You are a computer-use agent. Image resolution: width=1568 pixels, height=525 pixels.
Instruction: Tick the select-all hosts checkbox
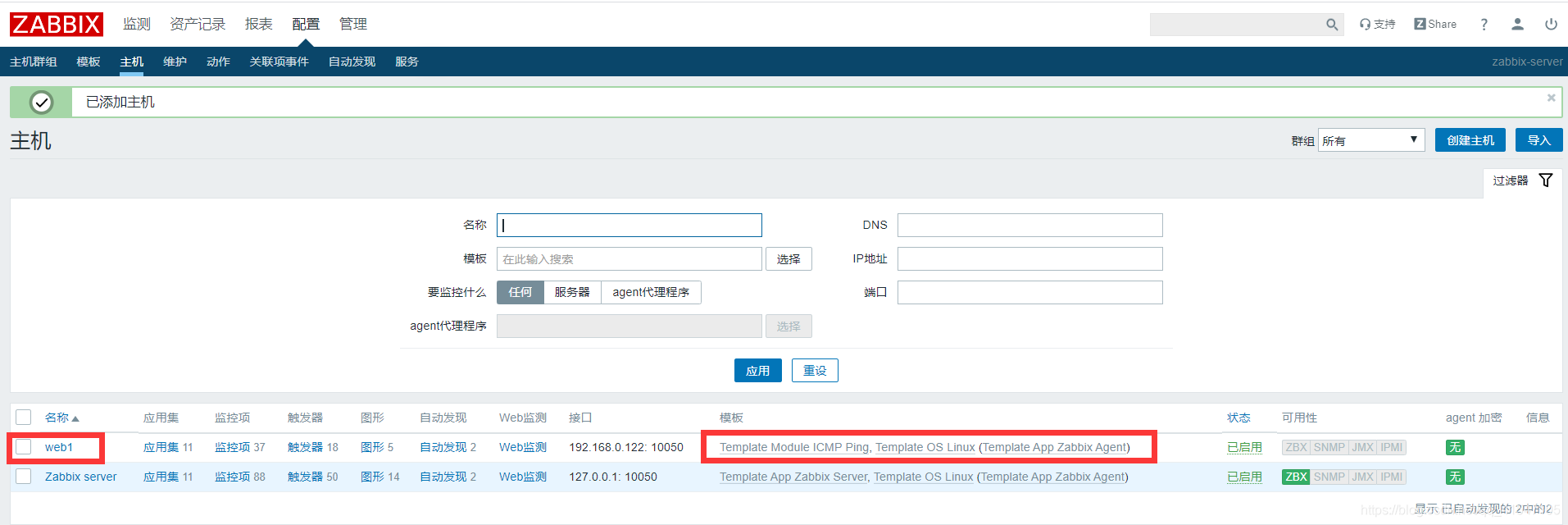[24, 417]
